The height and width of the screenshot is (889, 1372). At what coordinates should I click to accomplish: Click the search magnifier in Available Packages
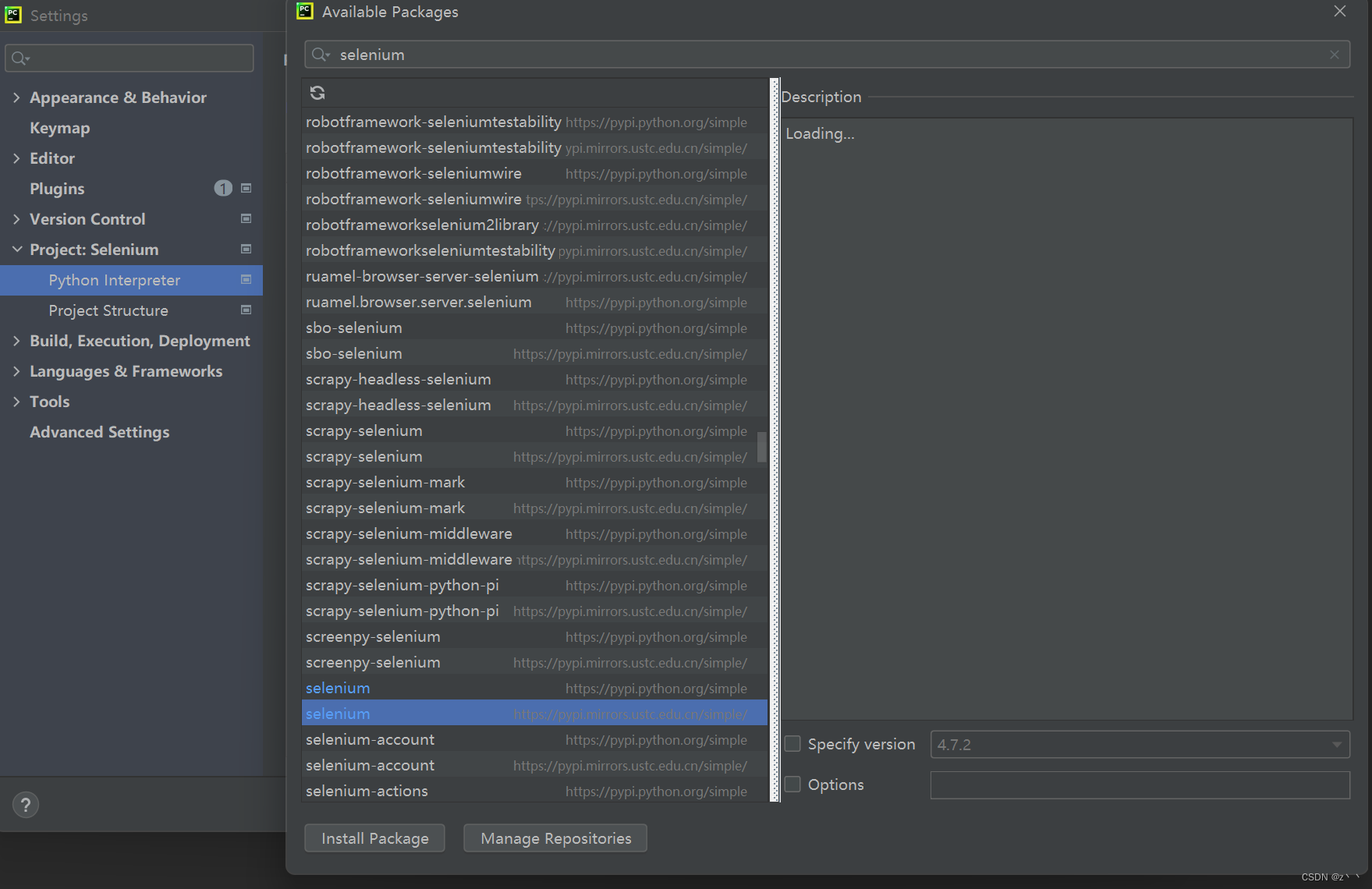[x=320, y=55]
